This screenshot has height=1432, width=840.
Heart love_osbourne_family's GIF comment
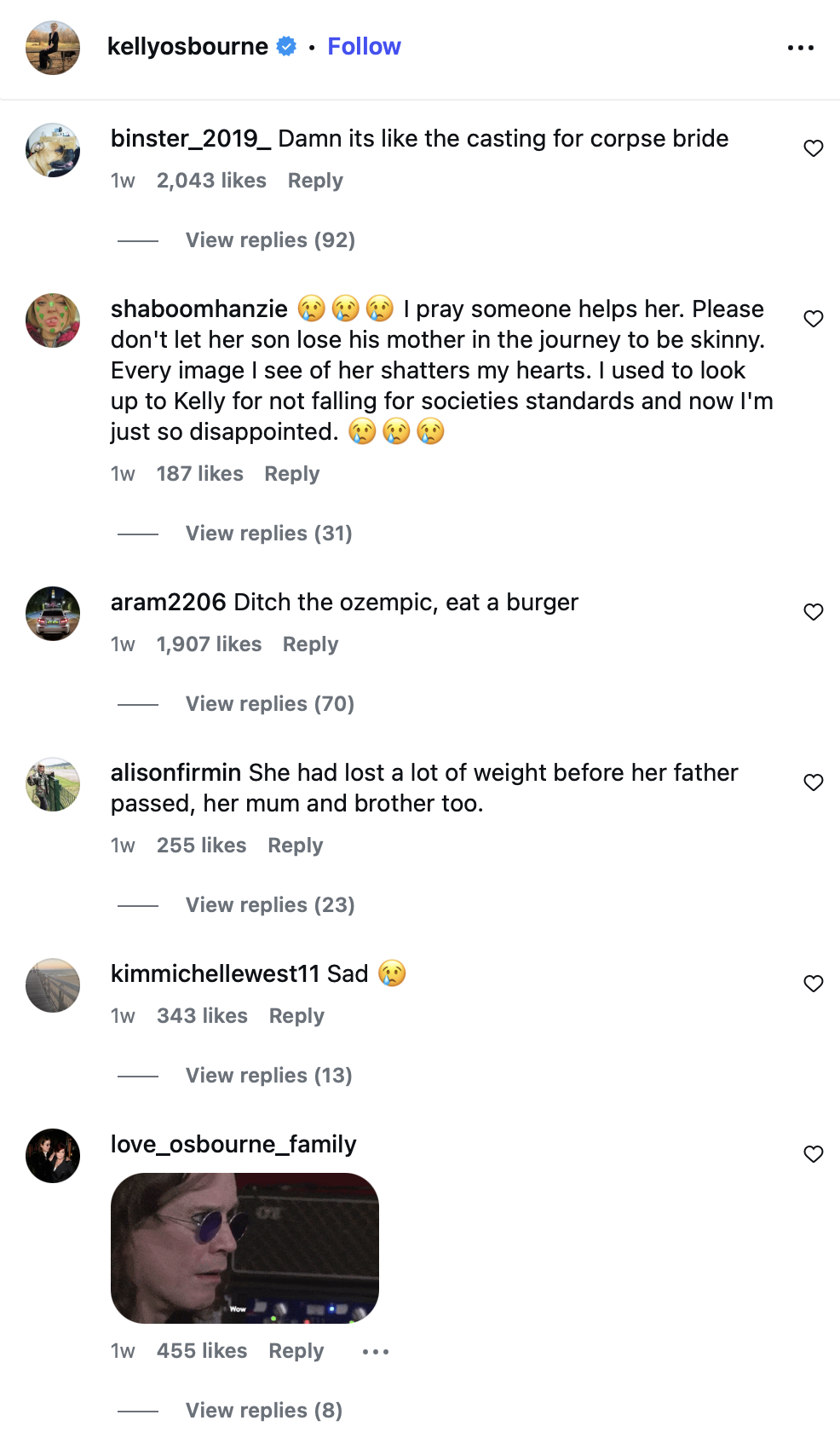[x=814, y=1154]
